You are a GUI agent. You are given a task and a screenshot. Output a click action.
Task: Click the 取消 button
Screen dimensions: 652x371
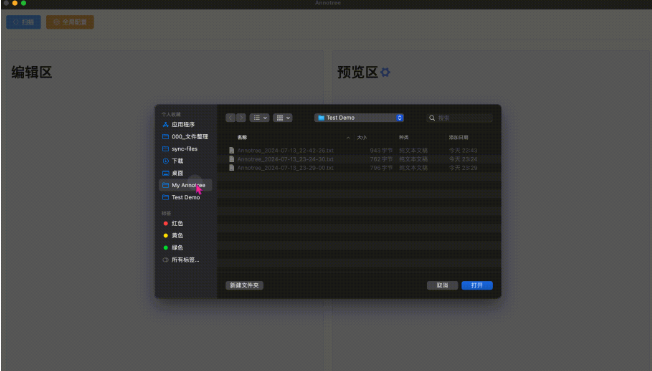pyautogui.click(x=442, y=285)
